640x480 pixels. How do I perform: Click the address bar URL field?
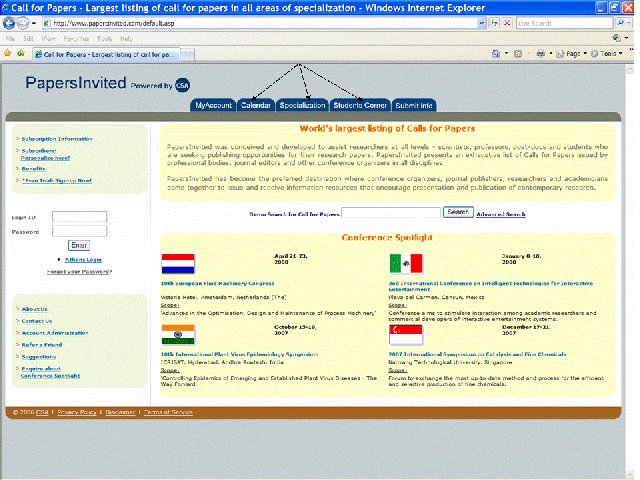[260, 23]
